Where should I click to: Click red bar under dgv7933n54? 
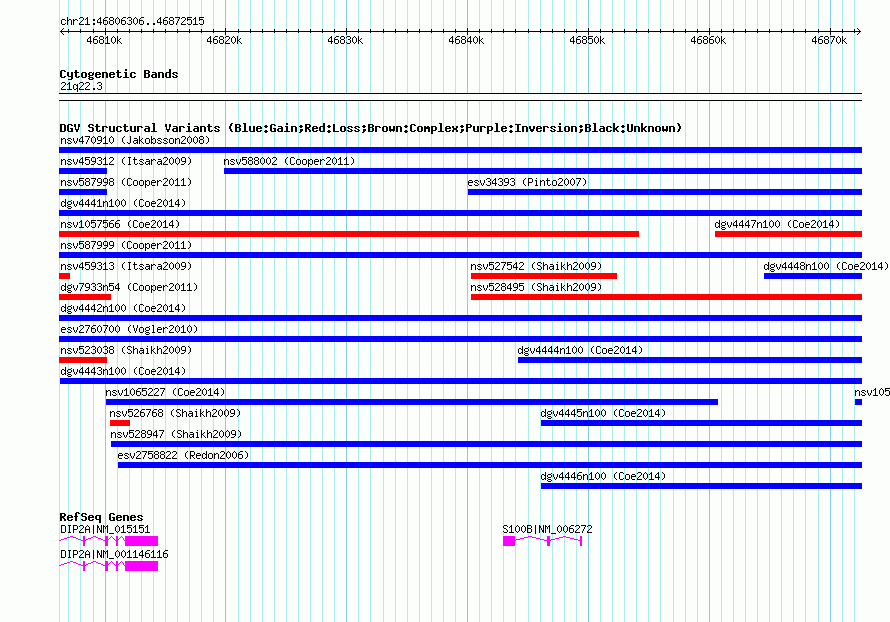point(85,297)
